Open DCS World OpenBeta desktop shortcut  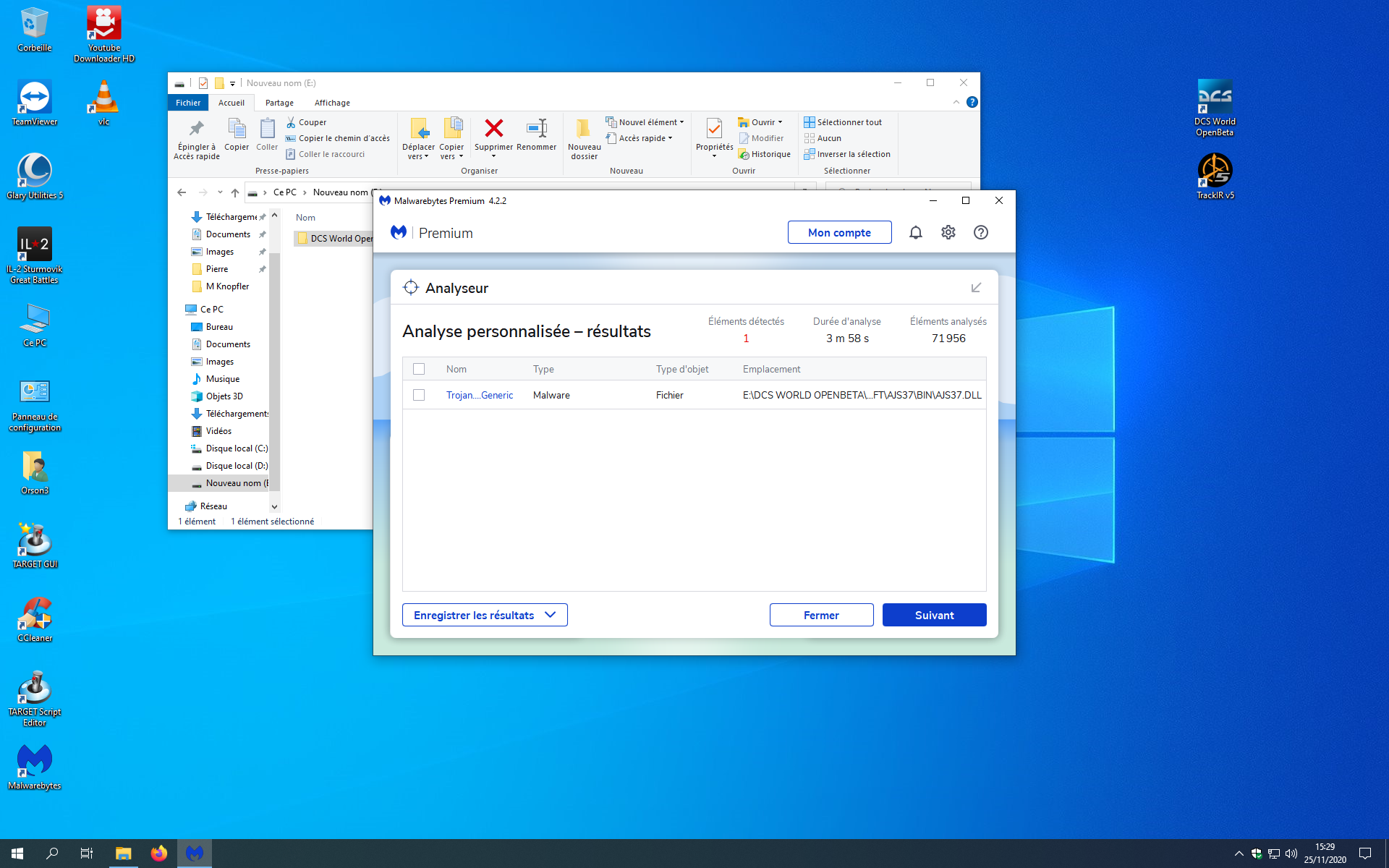click(x=1215, y=107)
